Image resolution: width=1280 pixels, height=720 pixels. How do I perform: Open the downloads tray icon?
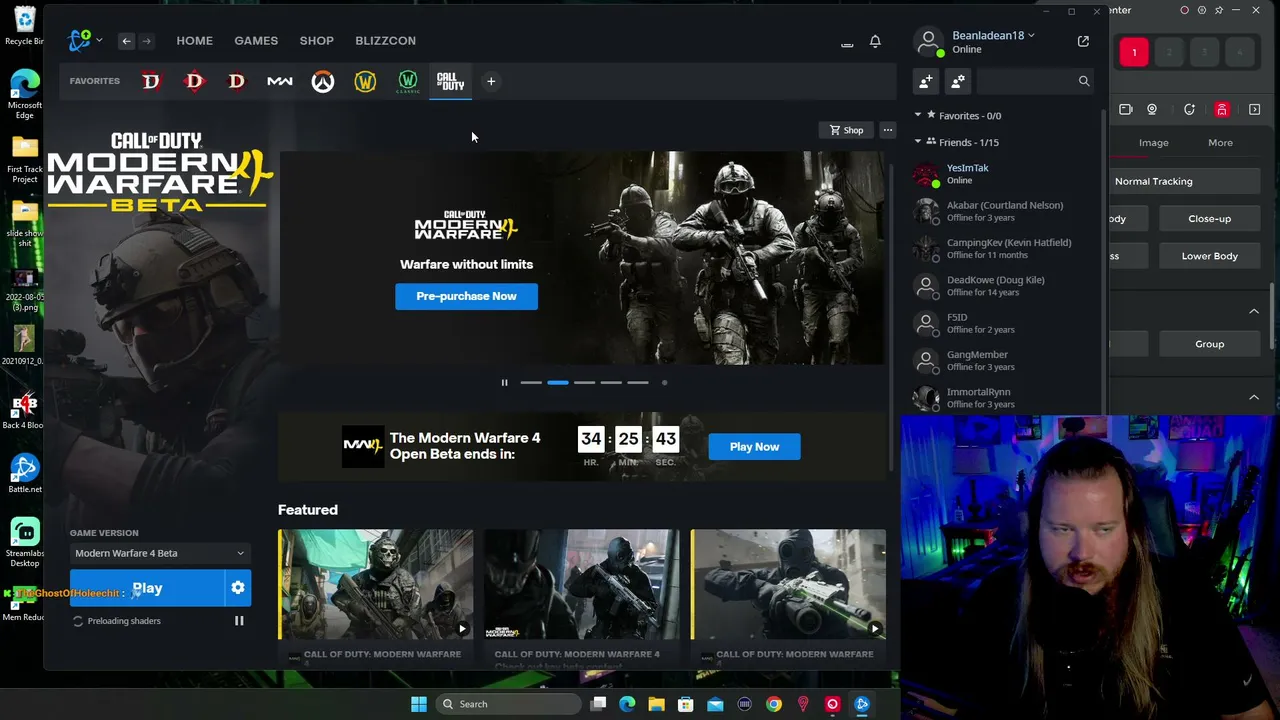pos(847,42)
